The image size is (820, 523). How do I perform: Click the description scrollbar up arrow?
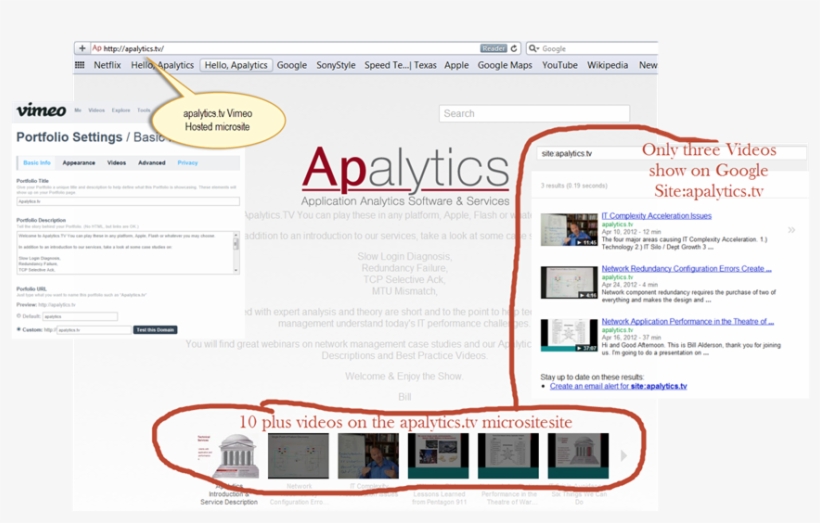[x=236, y=235]
